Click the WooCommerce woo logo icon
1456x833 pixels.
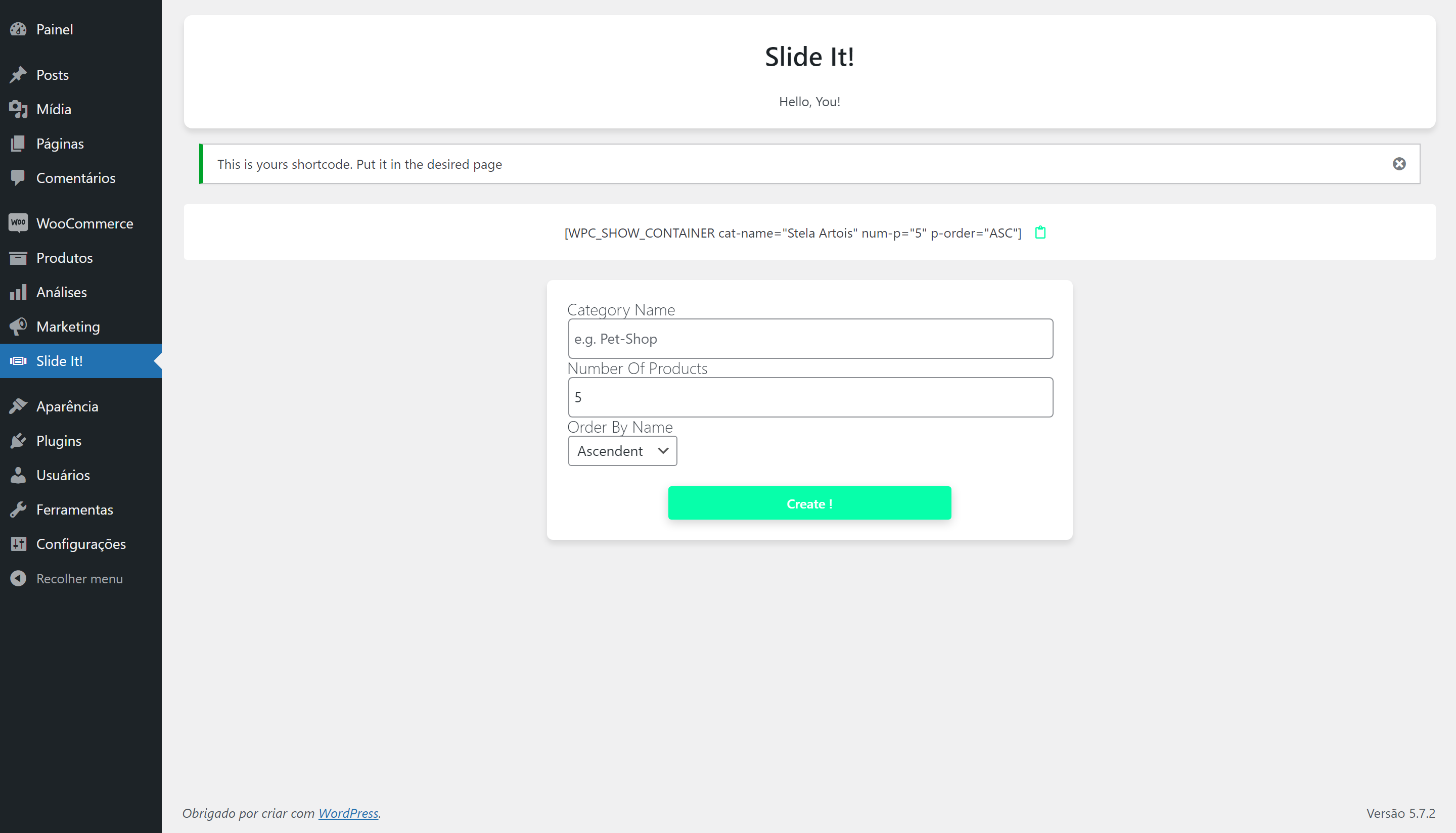(x=18, y=223)
